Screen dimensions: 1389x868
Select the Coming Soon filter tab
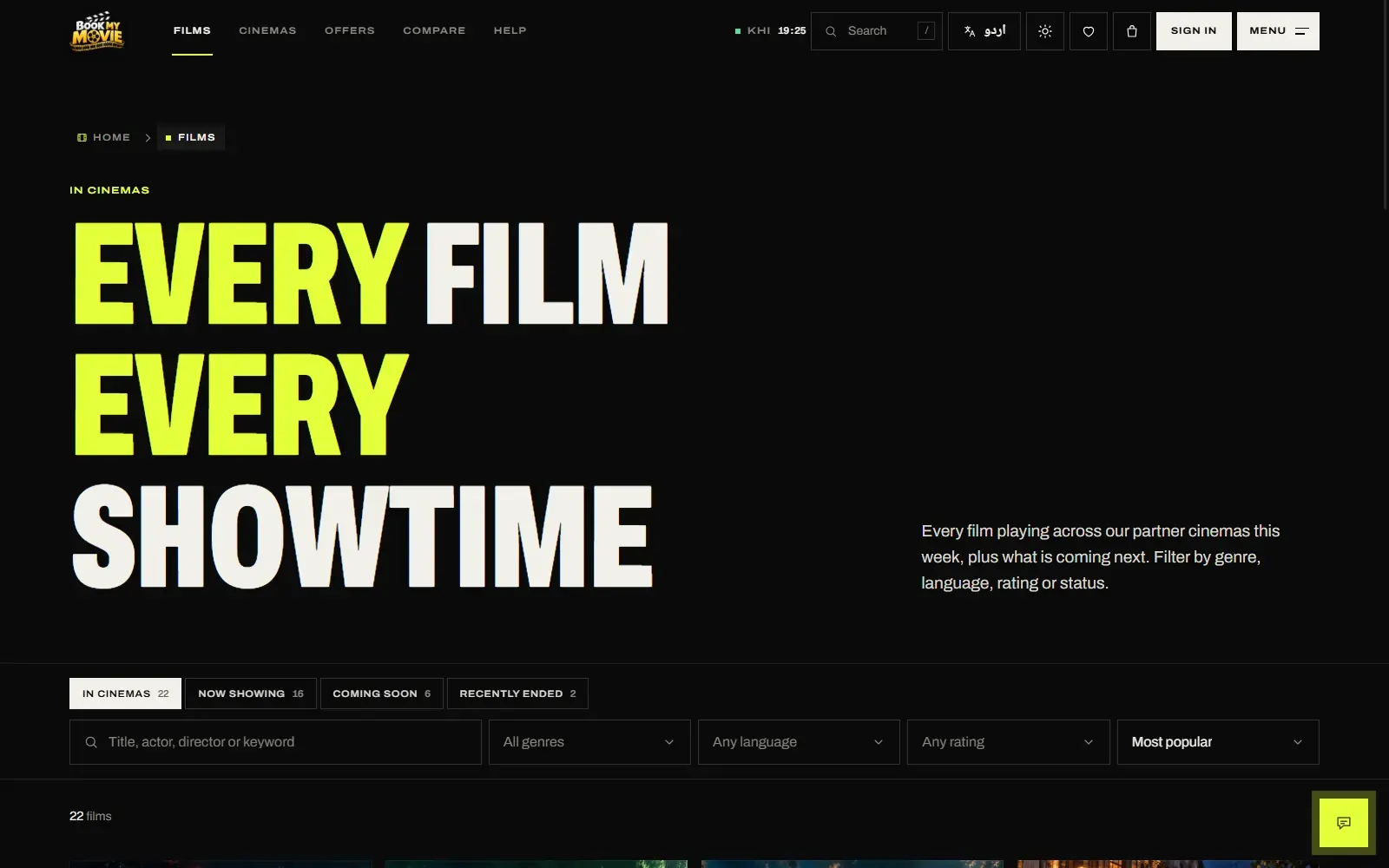(x=382, y=694)
